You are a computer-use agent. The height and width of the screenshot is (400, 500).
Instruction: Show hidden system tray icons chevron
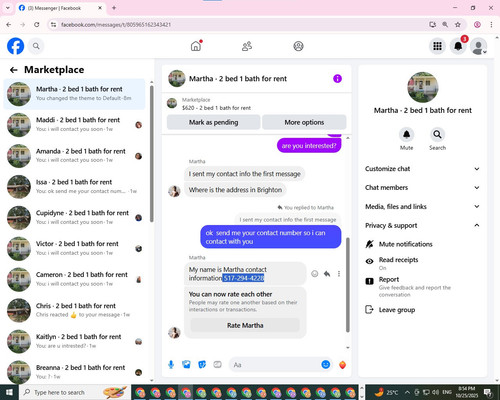tap(407, 392)
